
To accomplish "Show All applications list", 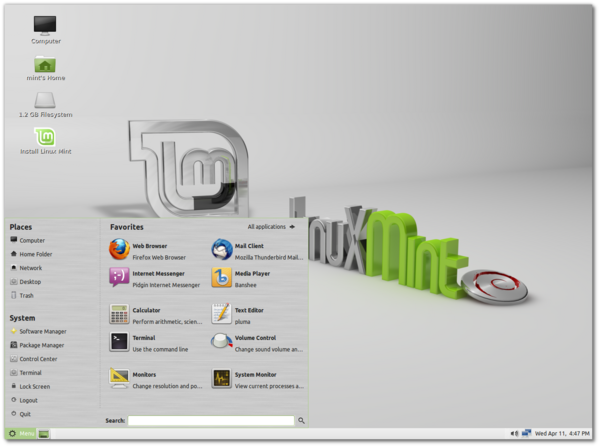I will coord(271,227).
